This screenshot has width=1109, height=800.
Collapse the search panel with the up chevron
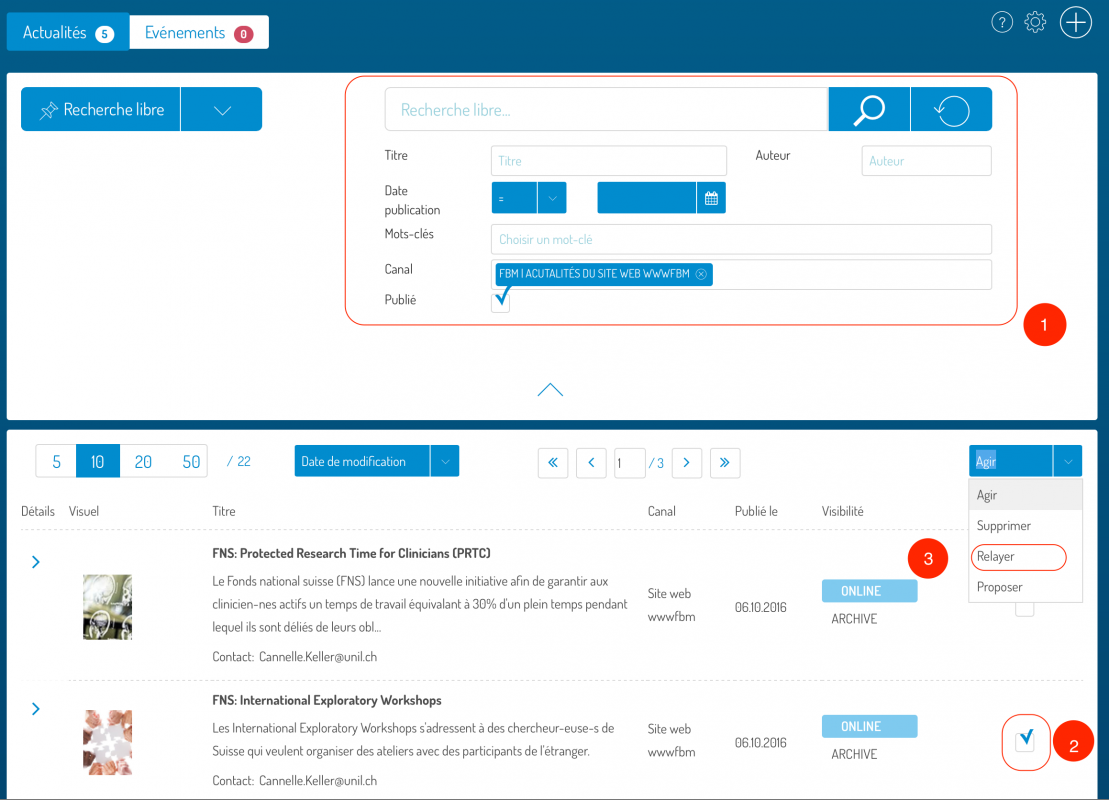click(550, 390)
